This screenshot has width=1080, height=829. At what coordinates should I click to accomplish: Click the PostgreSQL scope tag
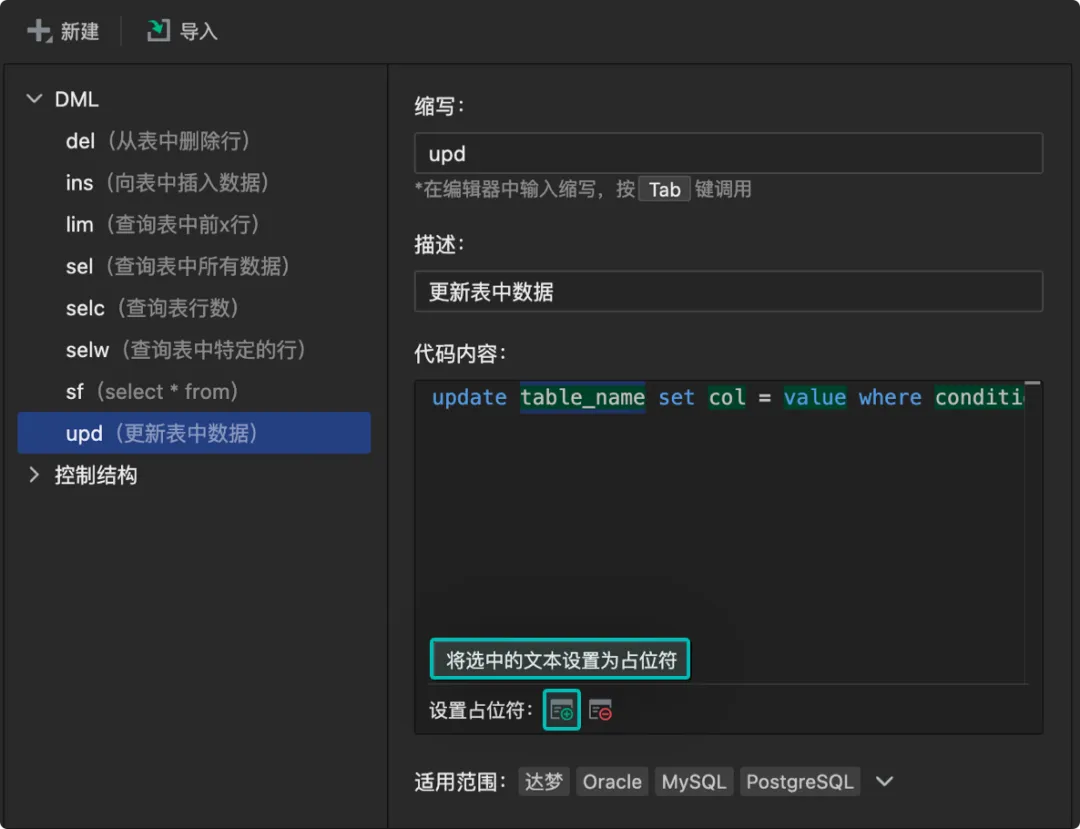[800, 781]
